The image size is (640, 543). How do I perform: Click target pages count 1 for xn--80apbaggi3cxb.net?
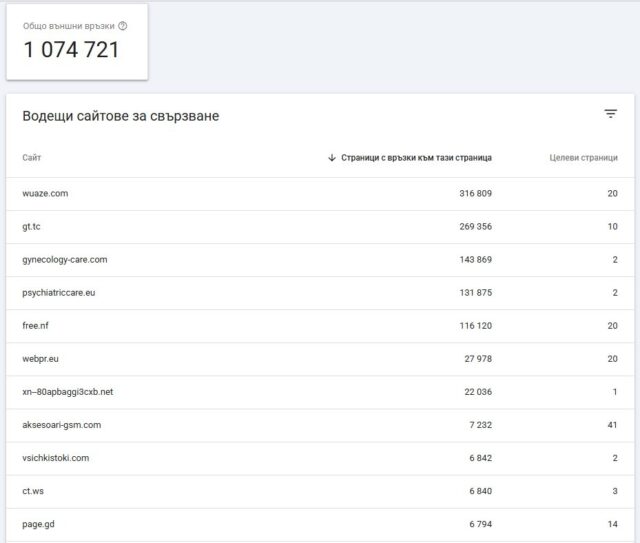[615, 392]
